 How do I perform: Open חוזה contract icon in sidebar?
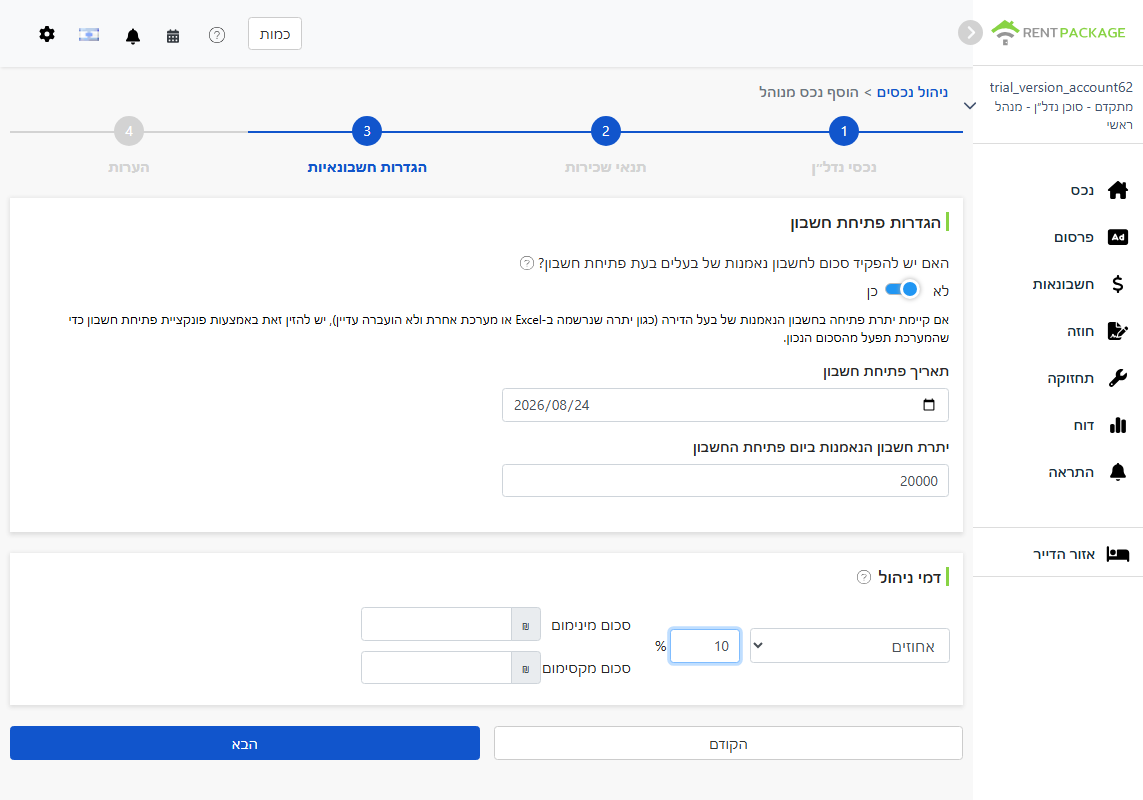[1117, 331]
